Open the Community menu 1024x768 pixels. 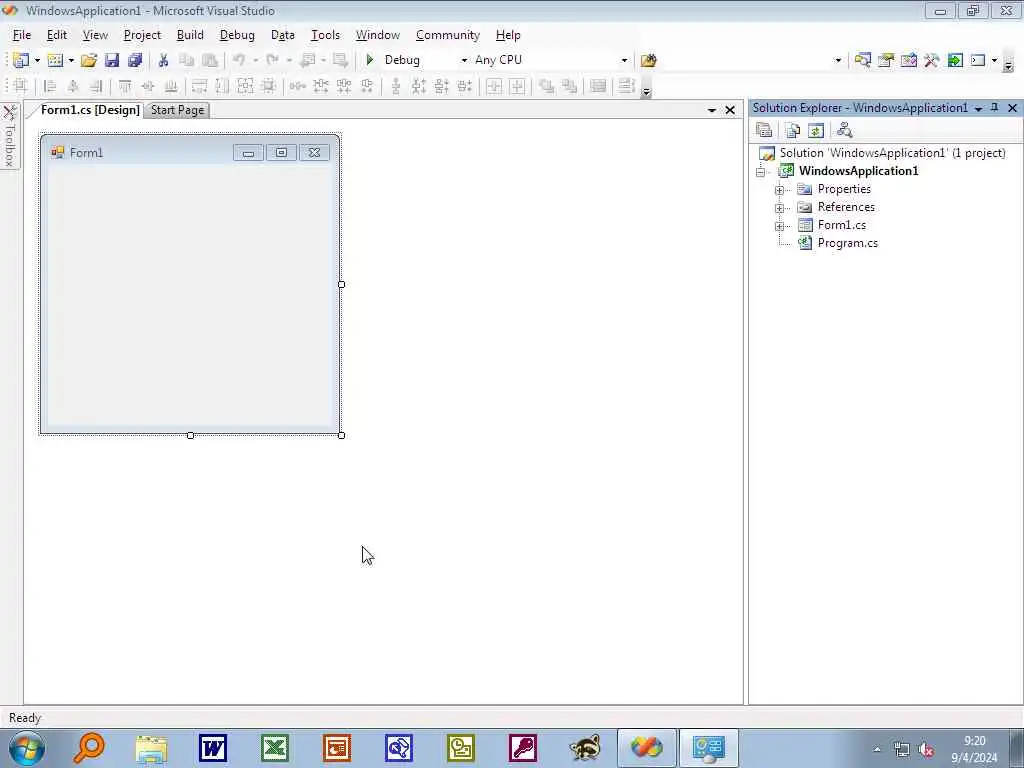click(x=448, y=35)
